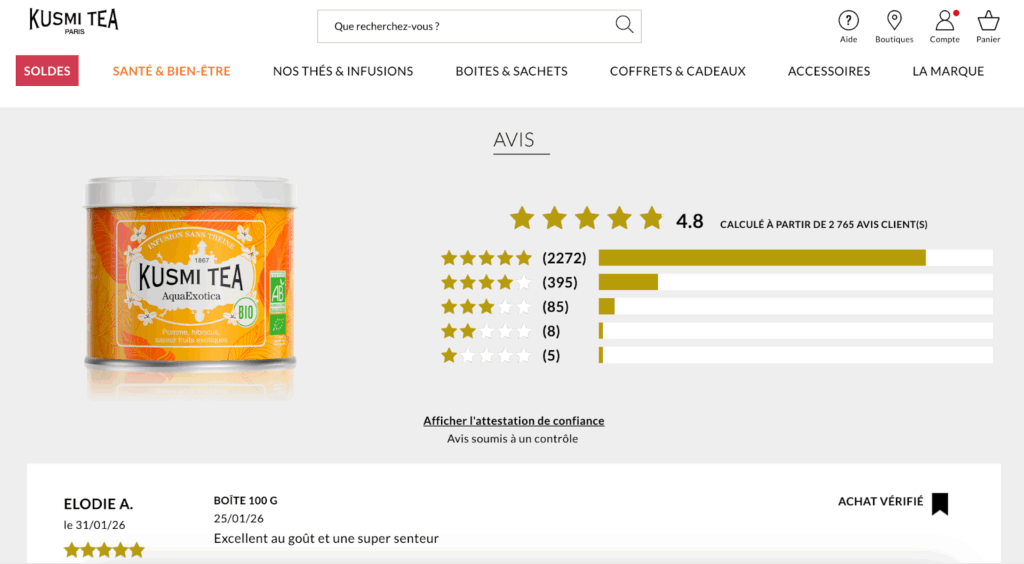Open the Santé & Bien-être menu
The image size is (1024, 564).
(x=171, y=71)
